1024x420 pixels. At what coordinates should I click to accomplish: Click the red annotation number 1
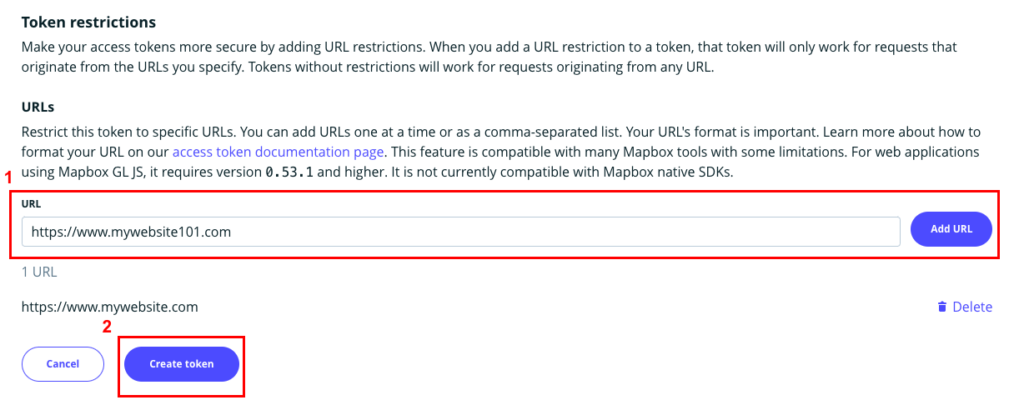click(x=9, y=177)
